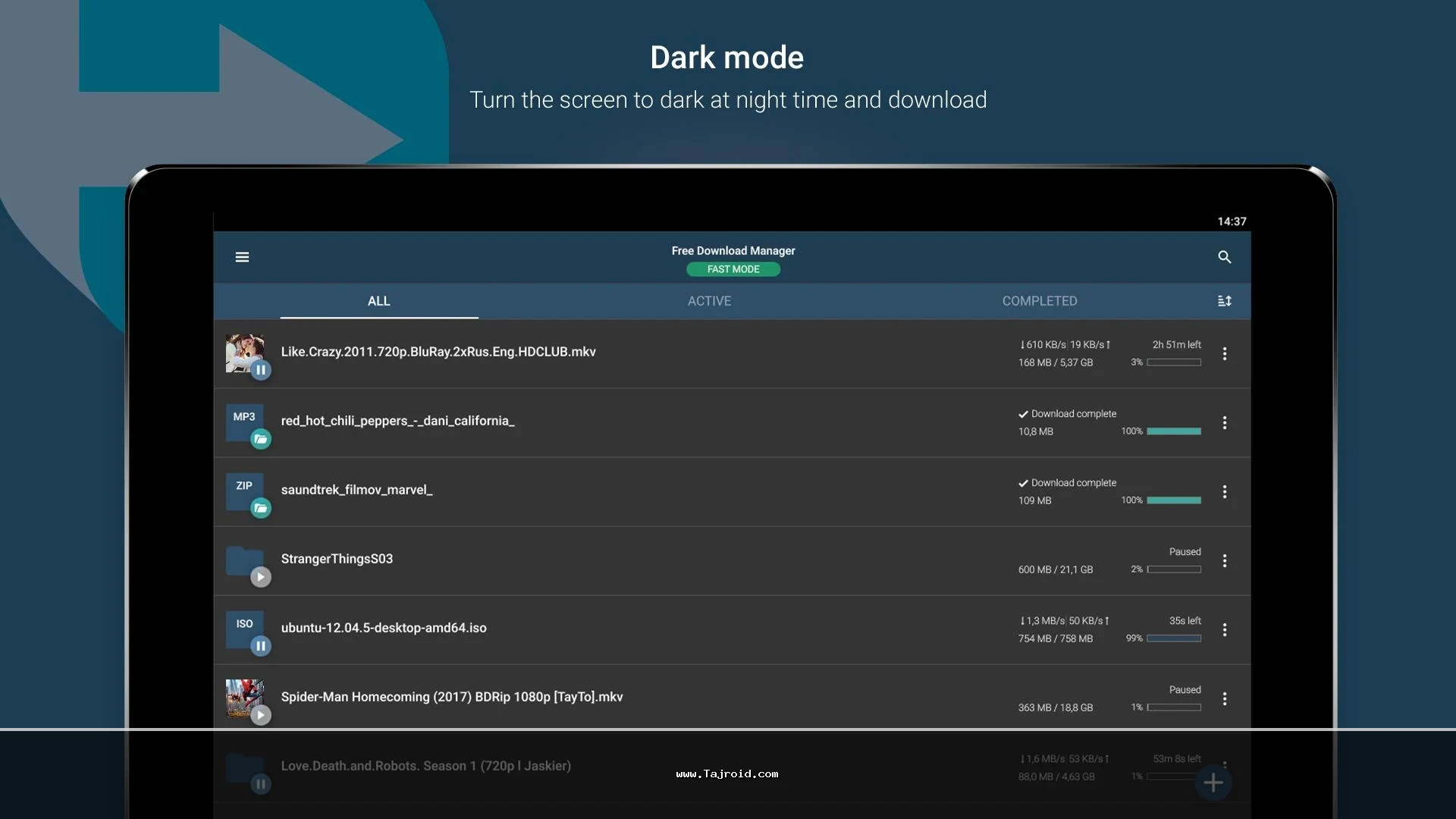Screen dimensions: 1456x819
Task: Switch to the COMPLETED tab
Action: tap(1039, 301)
